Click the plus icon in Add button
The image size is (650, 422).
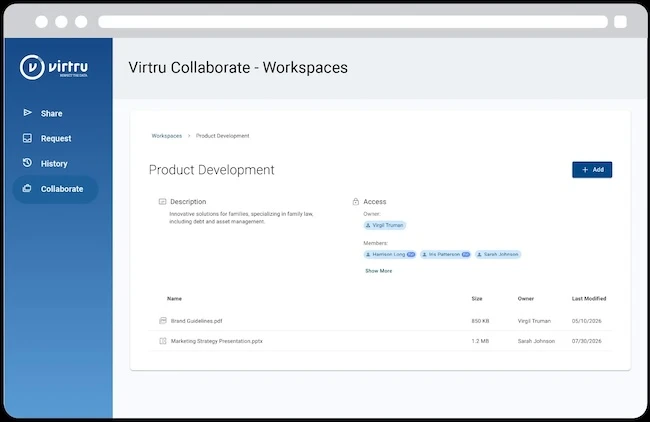click(585, 170)
